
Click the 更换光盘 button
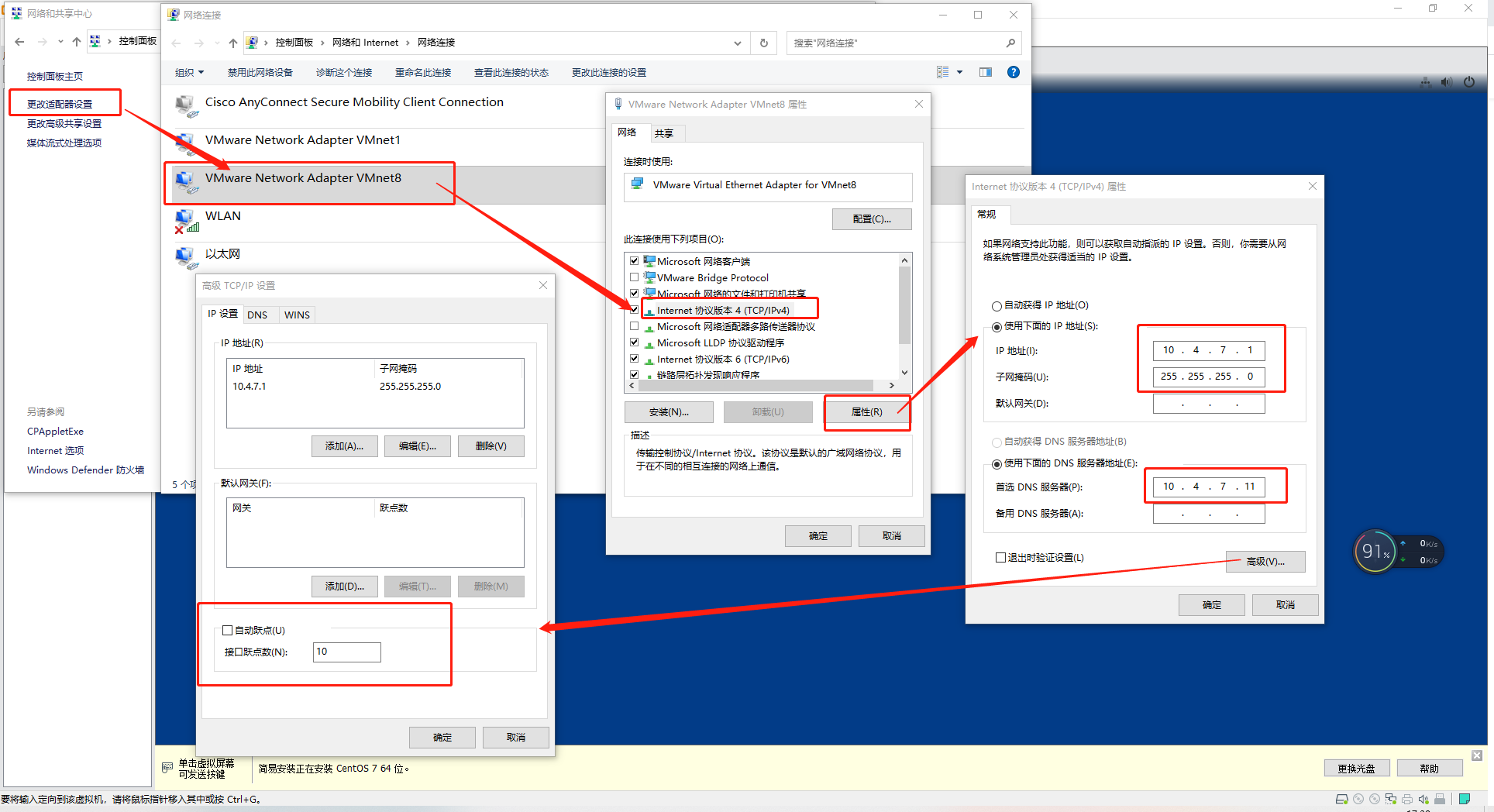tap(1357, 769)
